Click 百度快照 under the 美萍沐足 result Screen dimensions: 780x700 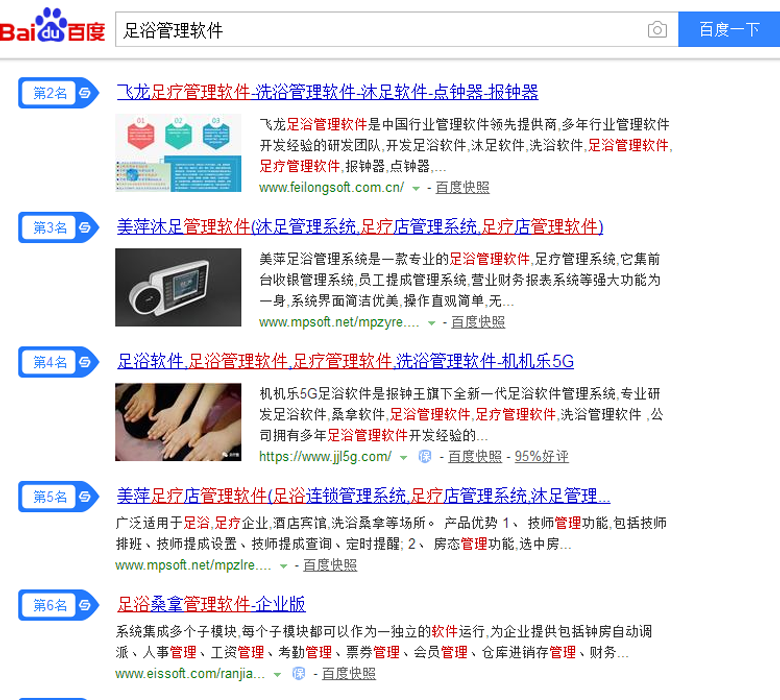[478, 322]
